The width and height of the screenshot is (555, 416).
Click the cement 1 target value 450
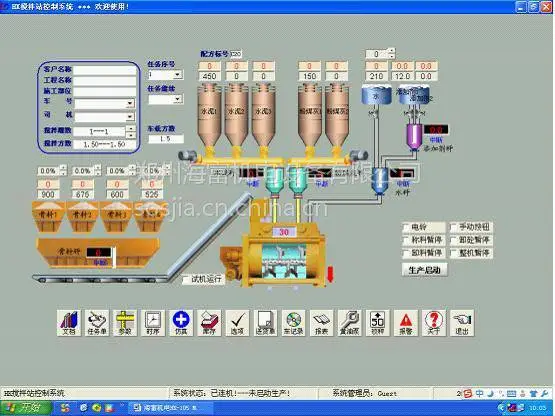209,76
